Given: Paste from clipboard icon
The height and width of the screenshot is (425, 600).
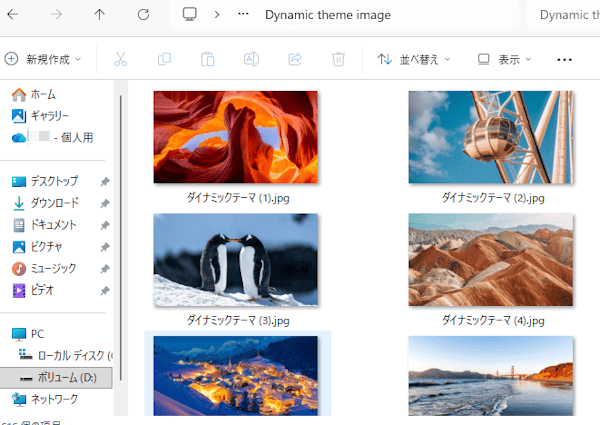Looking at the screenshot, I should [208, 59].
